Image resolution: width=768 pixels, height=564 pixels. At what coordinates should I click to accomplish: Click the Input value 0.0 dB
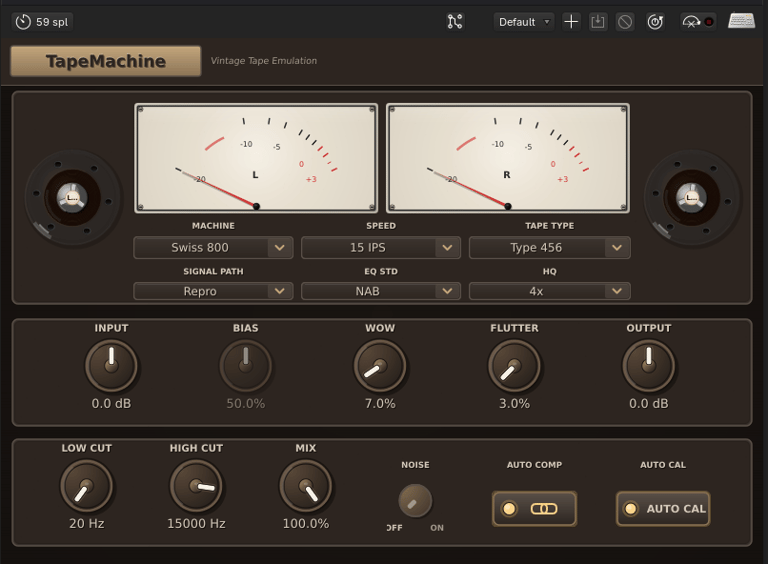coord(111,403)
